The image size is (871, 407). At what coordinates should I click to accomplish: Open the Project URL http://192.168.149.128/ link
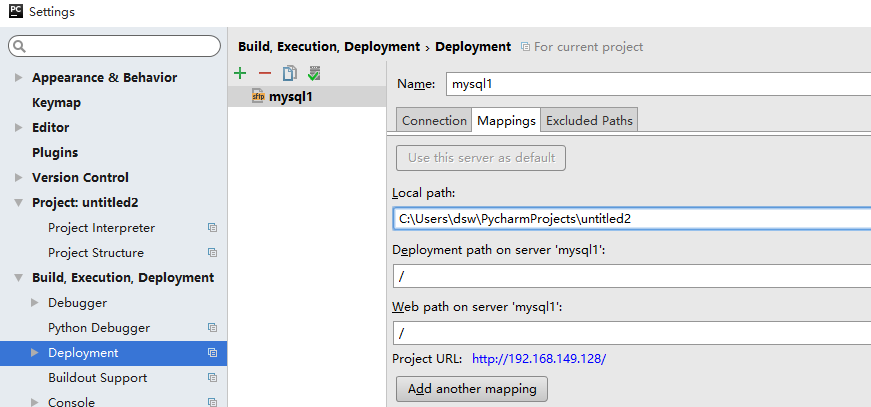coord(539,359)
